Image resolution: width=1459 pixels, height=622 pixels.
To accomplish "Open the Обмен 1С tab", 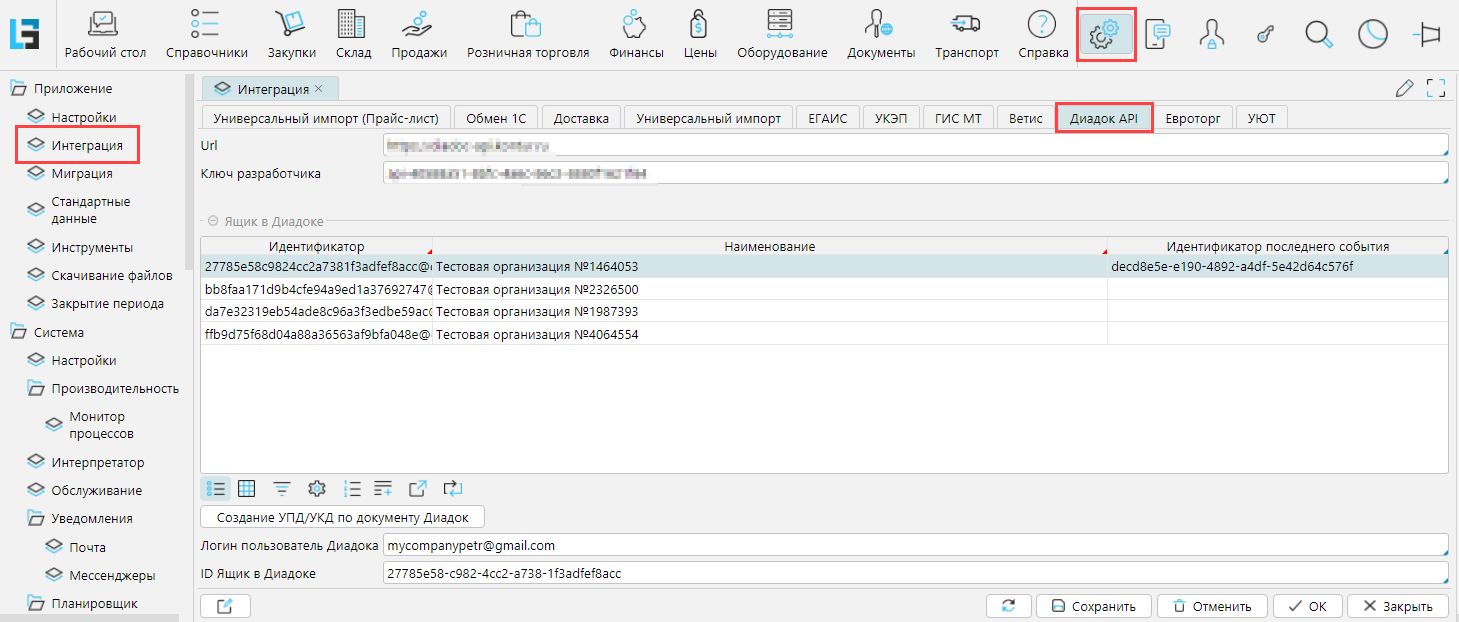I will point(496,118).
